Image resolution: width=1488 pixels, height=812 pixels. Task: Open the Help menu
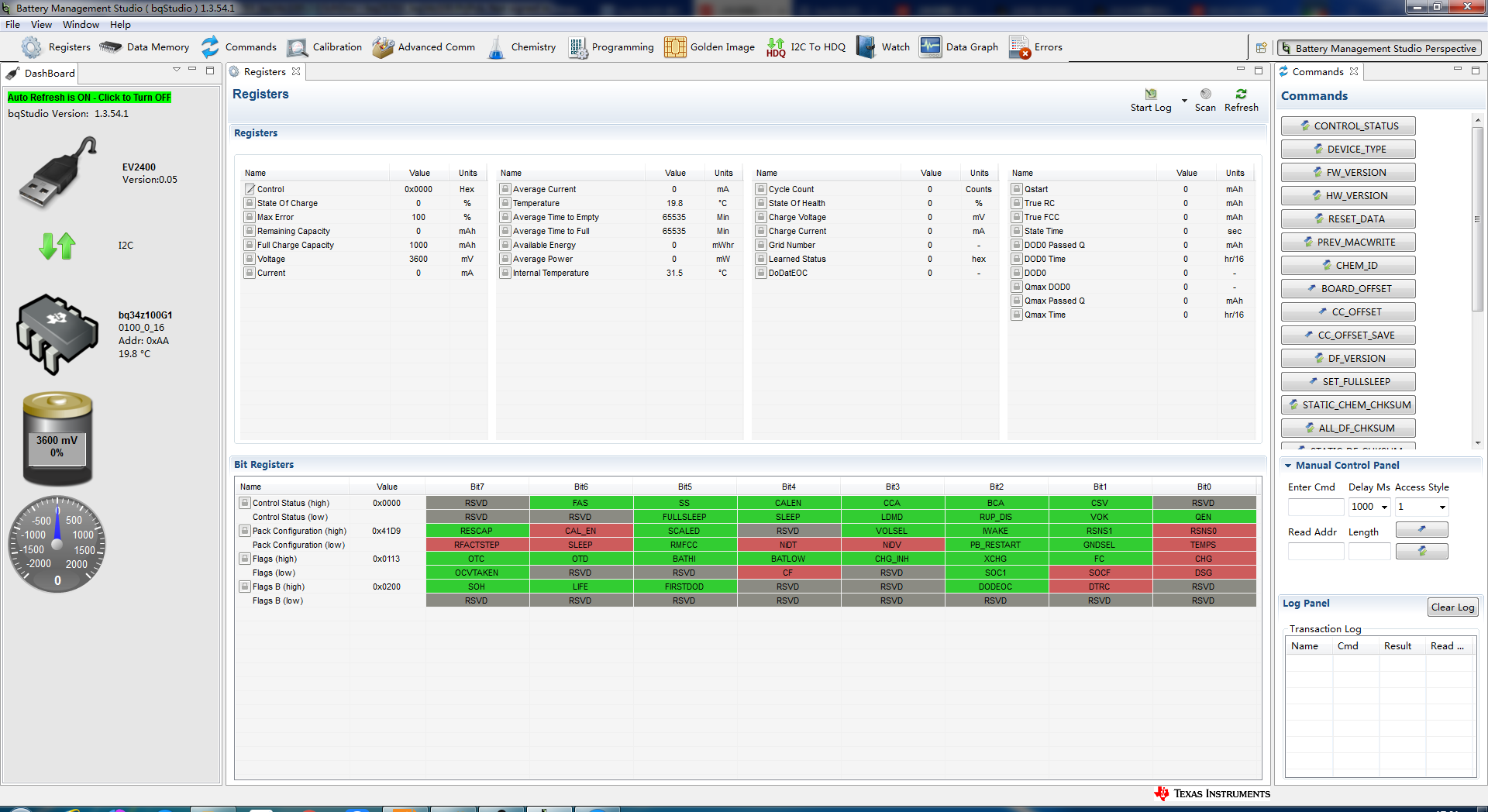coord(120,25)
